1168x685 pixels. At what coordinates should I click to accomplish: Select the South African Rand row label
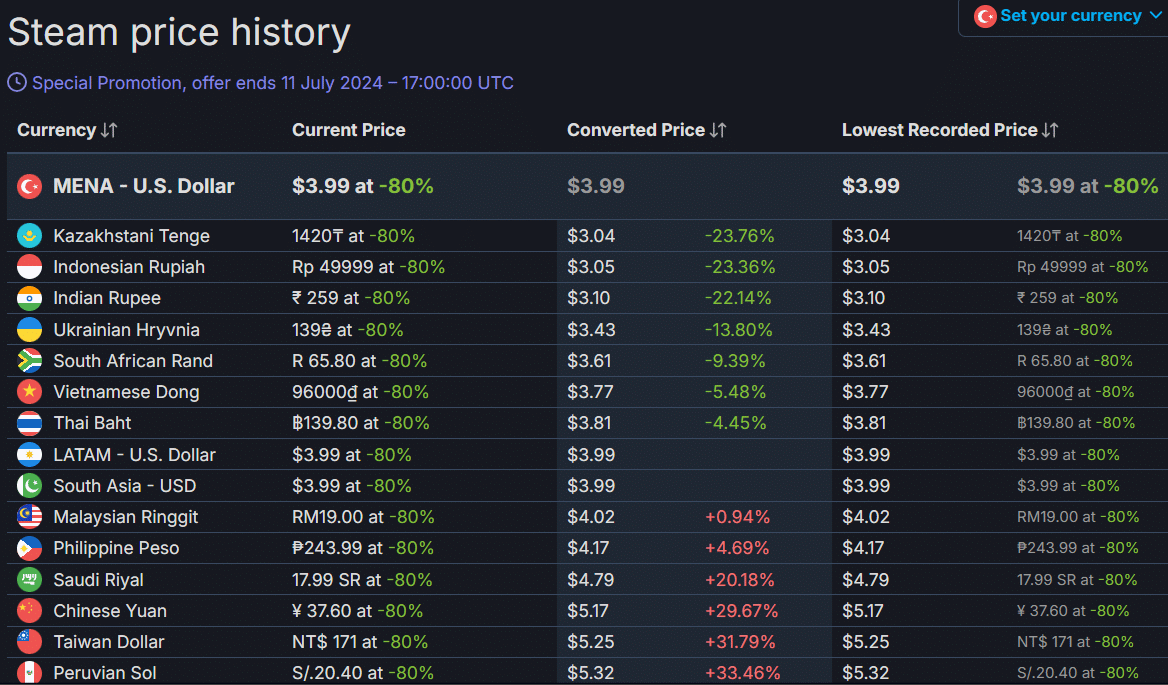click(x=133, y=361)
